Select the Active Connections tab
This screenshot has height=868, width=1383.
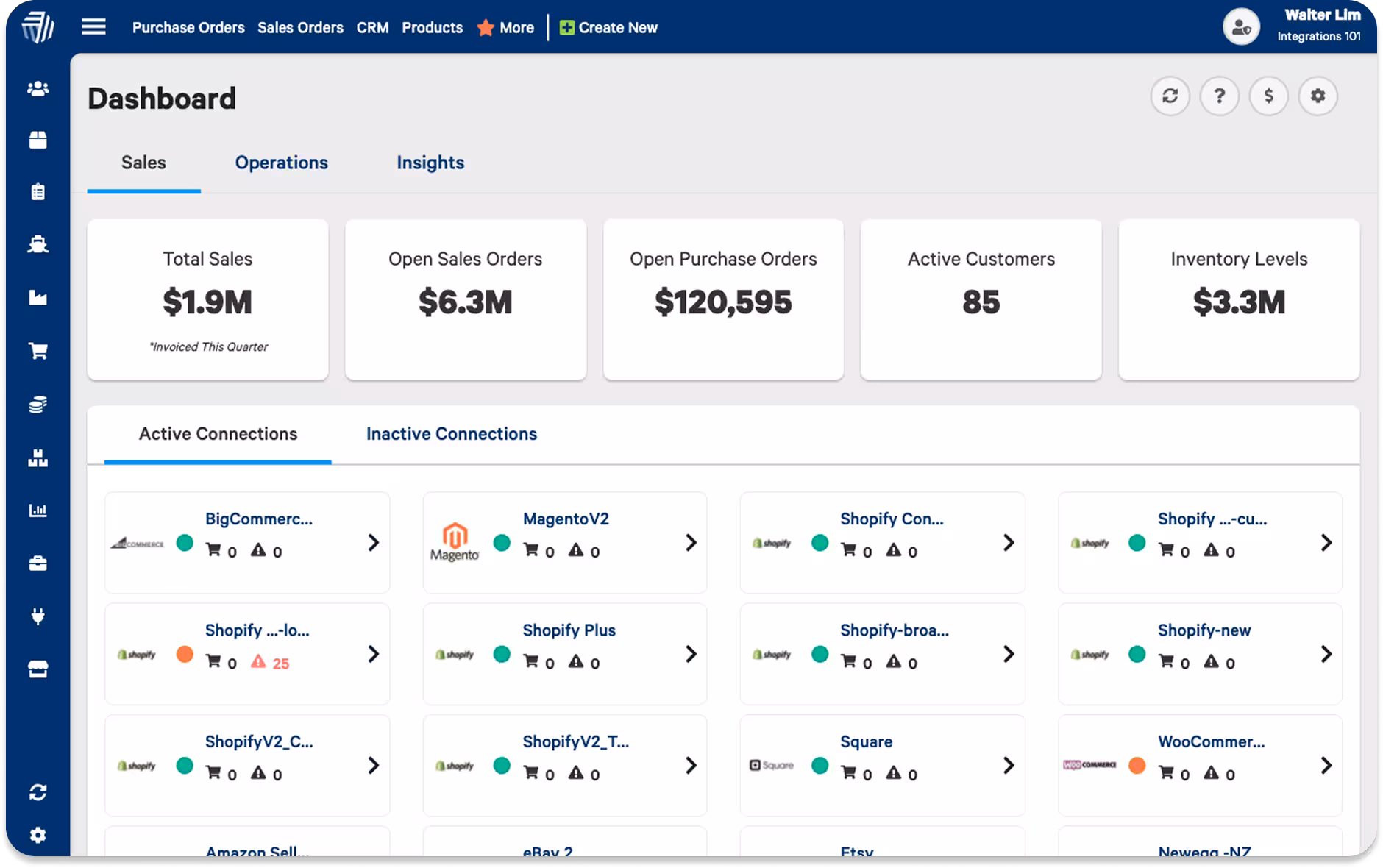(x=218, y=434)
